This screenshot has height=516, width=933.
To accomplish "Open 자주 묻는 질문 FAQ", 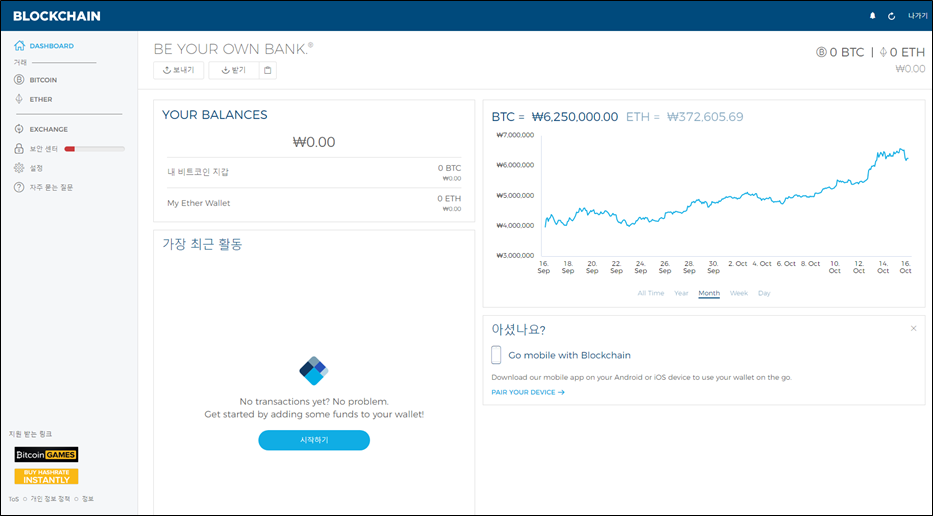I will pos(51,187).
